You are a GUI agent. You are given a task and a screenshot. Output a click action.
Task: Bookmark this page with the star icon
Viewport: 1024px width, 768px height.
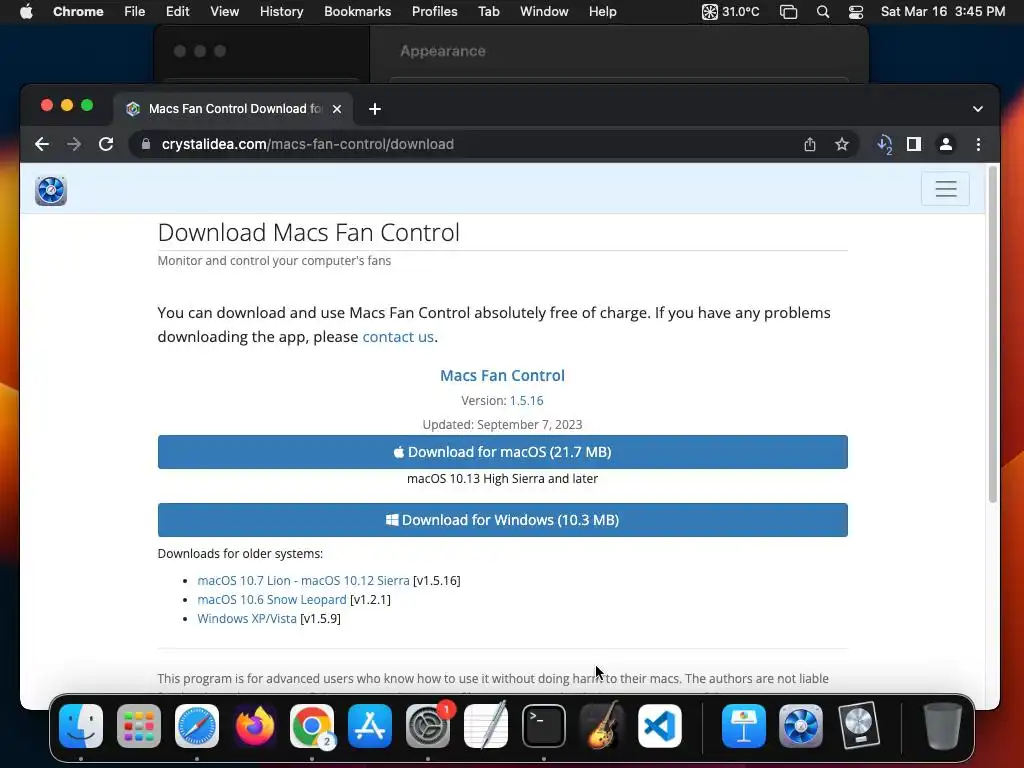(x=842, y=144)
